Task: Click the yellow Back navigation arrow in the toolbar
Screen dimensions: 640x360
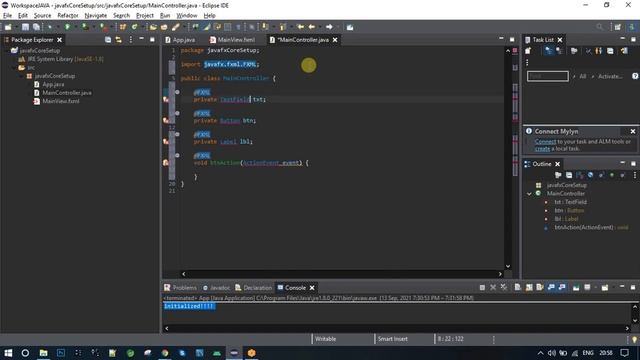Action: (312, 27)
